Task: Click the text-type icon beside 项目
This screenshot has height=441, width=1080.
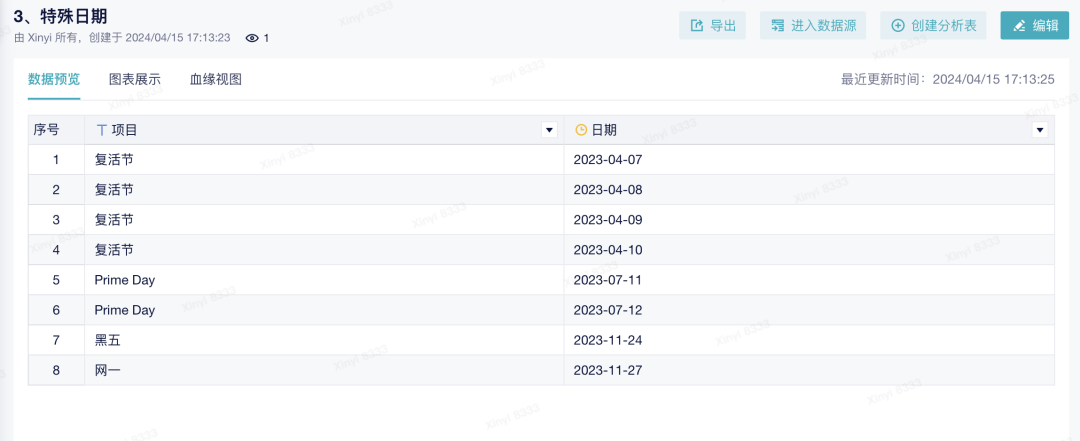Action: [x=101, y=130]
